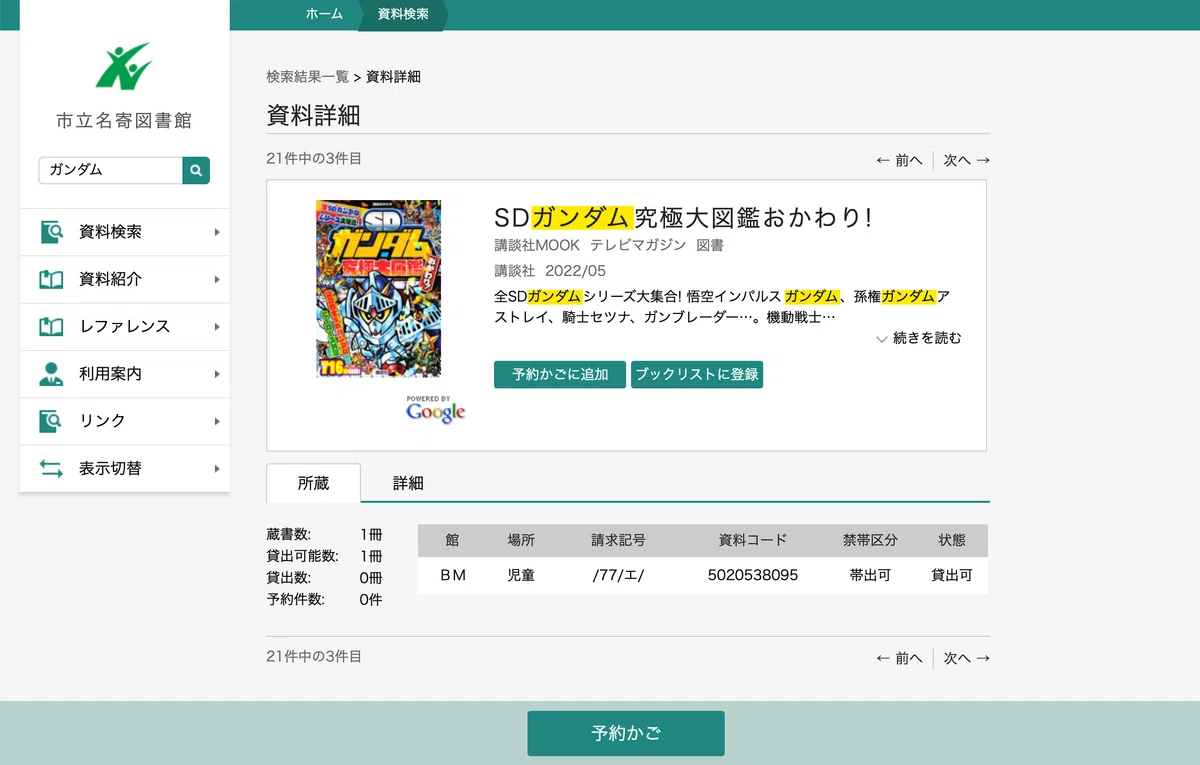Open the ホーム top navigation item

pos(324,14)
